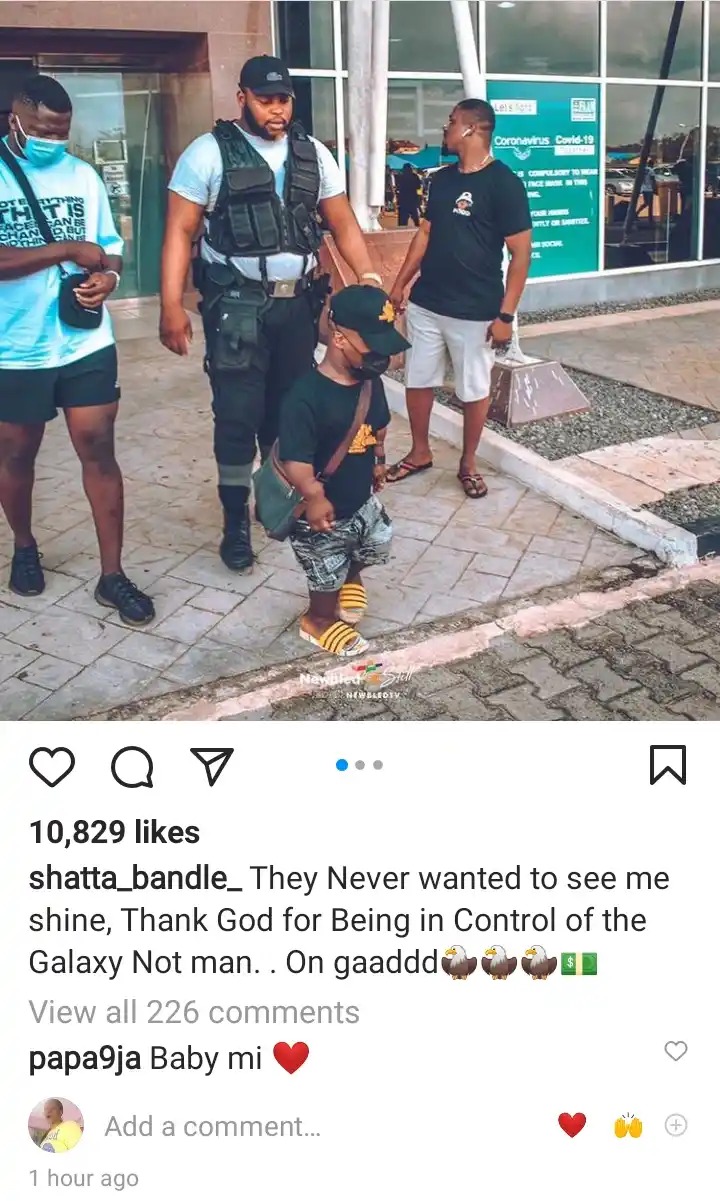Jump to the second carousel dot
720x1201 pixels.
[361, 765]
